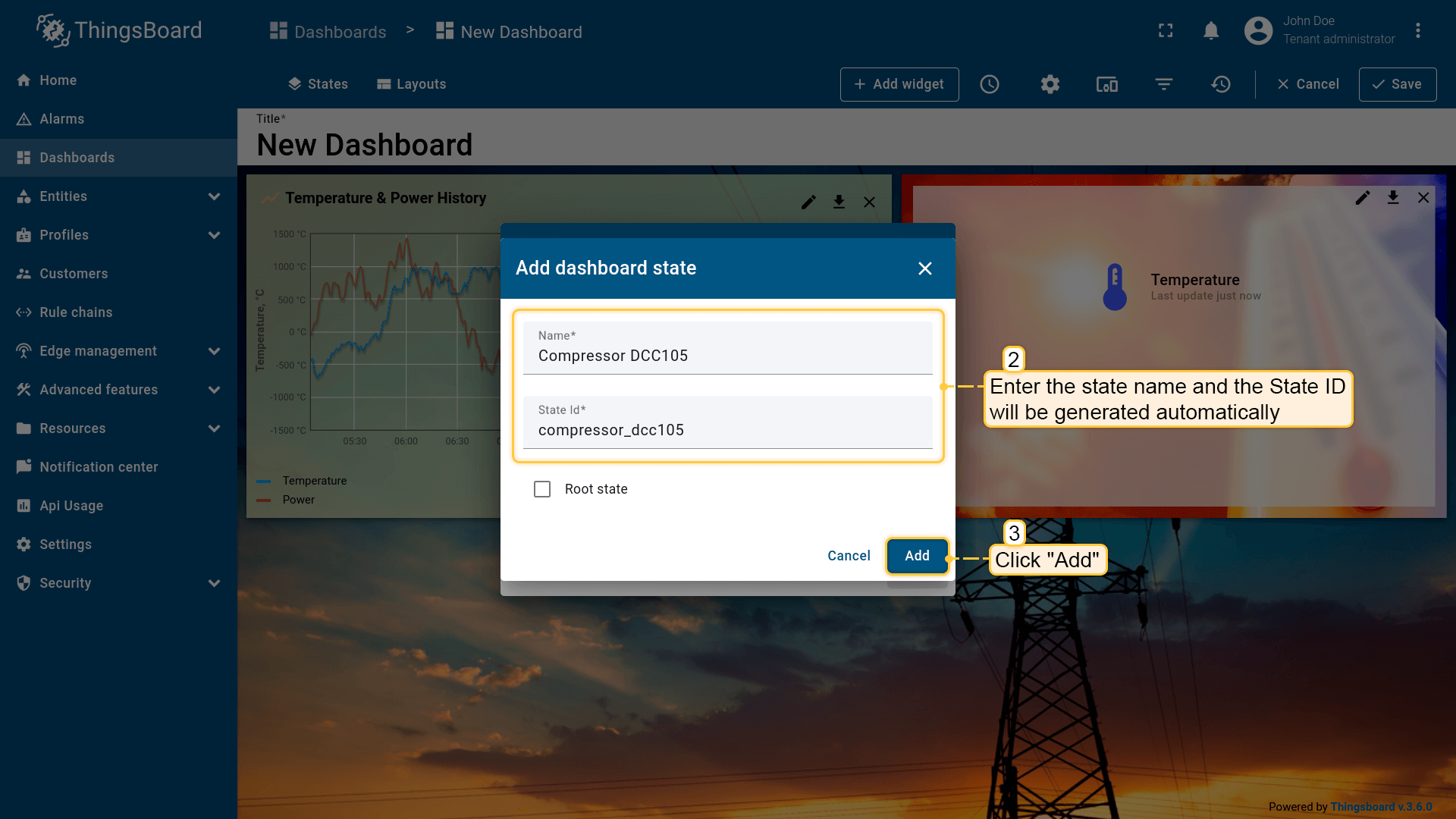Export Temperature & Power History widget
This screenshot has width=1456, height=819.
point(839,202)
